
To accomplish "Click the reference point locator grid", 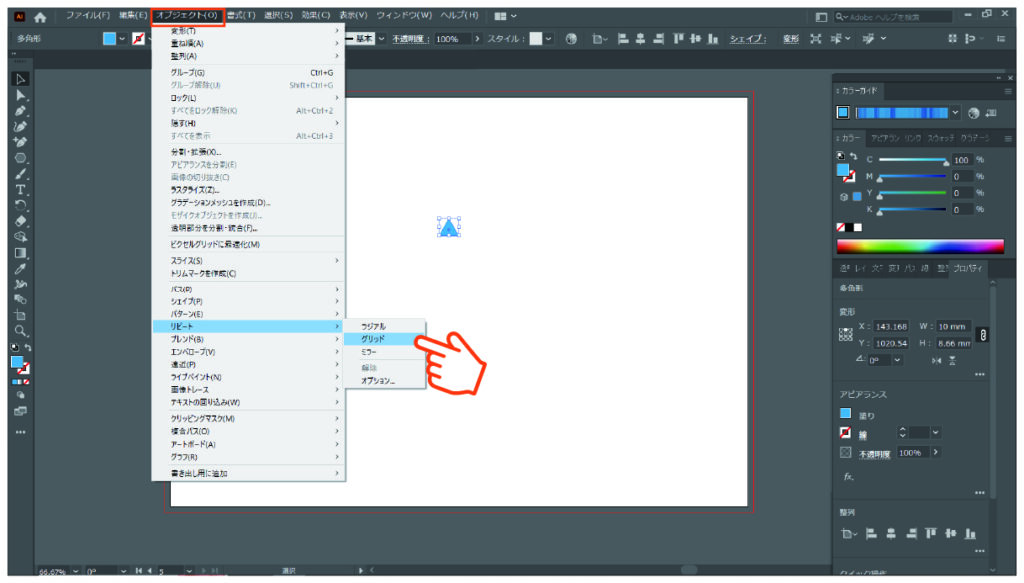I will click(x=846, y=334).
